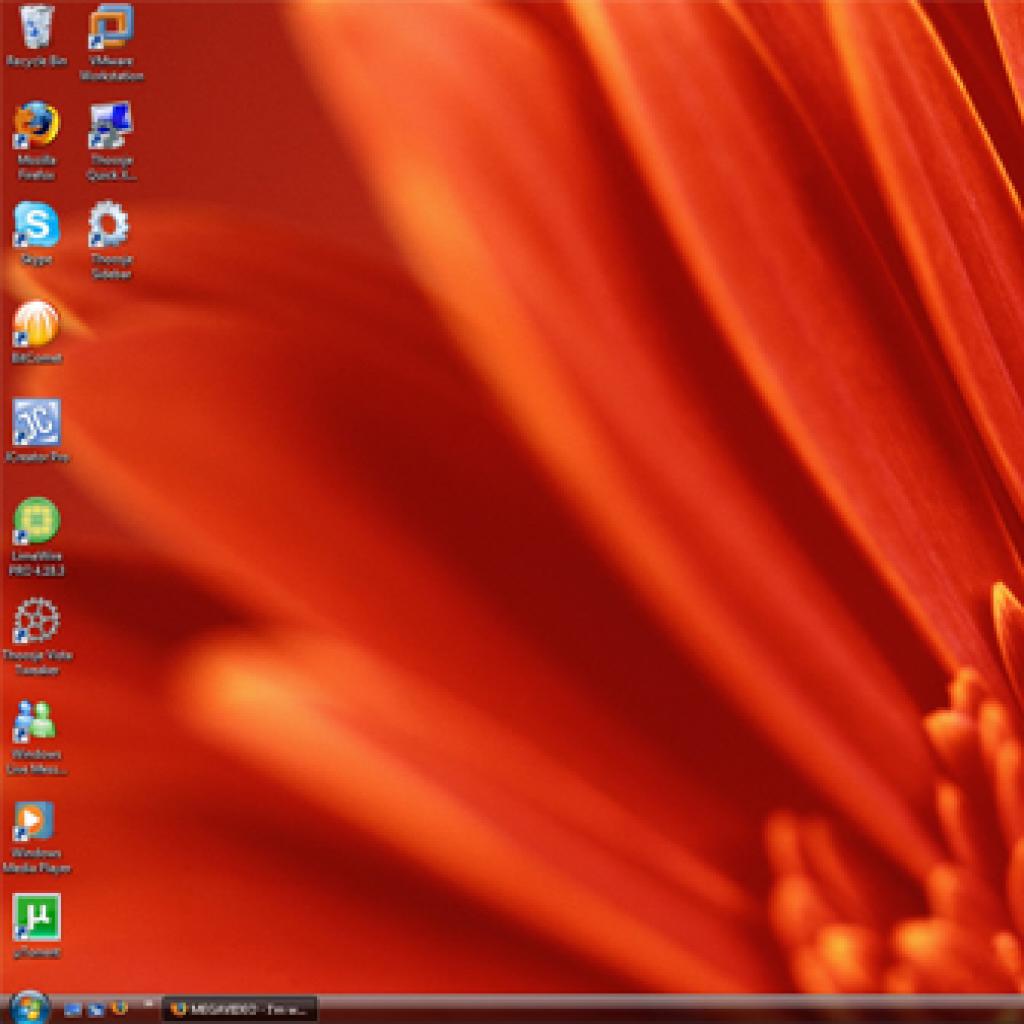
Task: Open Thoosje Sidebar gear icon shortcut
Action: pos(111,240)
